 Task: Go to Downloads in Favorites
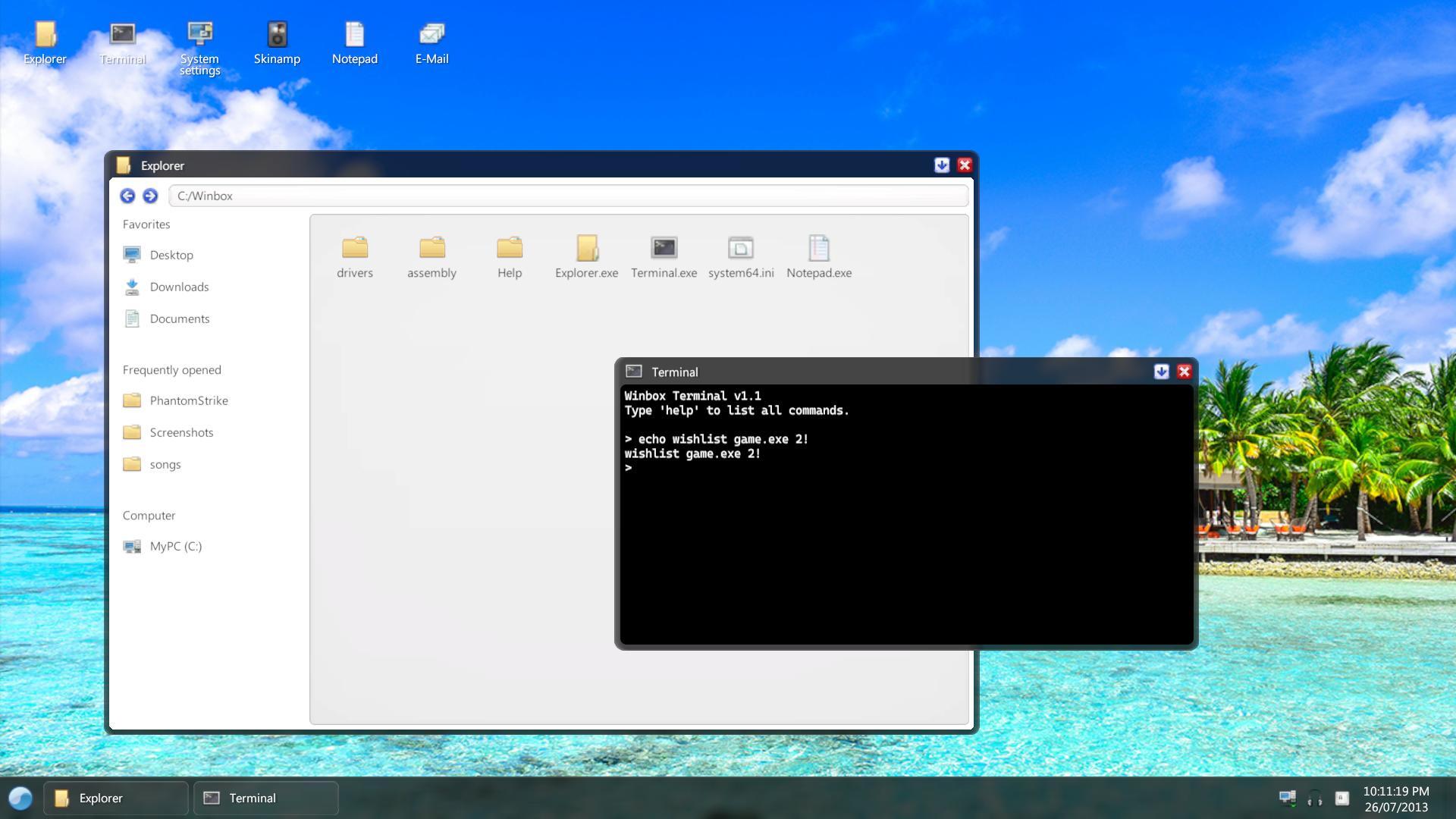pos(179,287)
